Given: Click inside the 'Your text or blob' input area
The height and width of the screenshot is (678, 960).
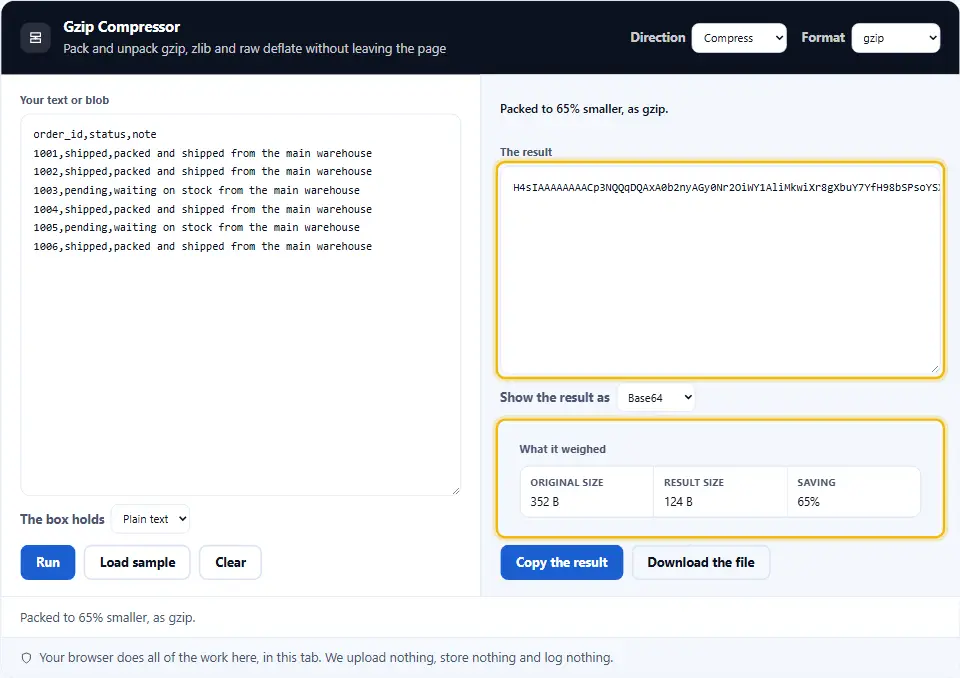Looking at the screenshot, I should (241, 304).
